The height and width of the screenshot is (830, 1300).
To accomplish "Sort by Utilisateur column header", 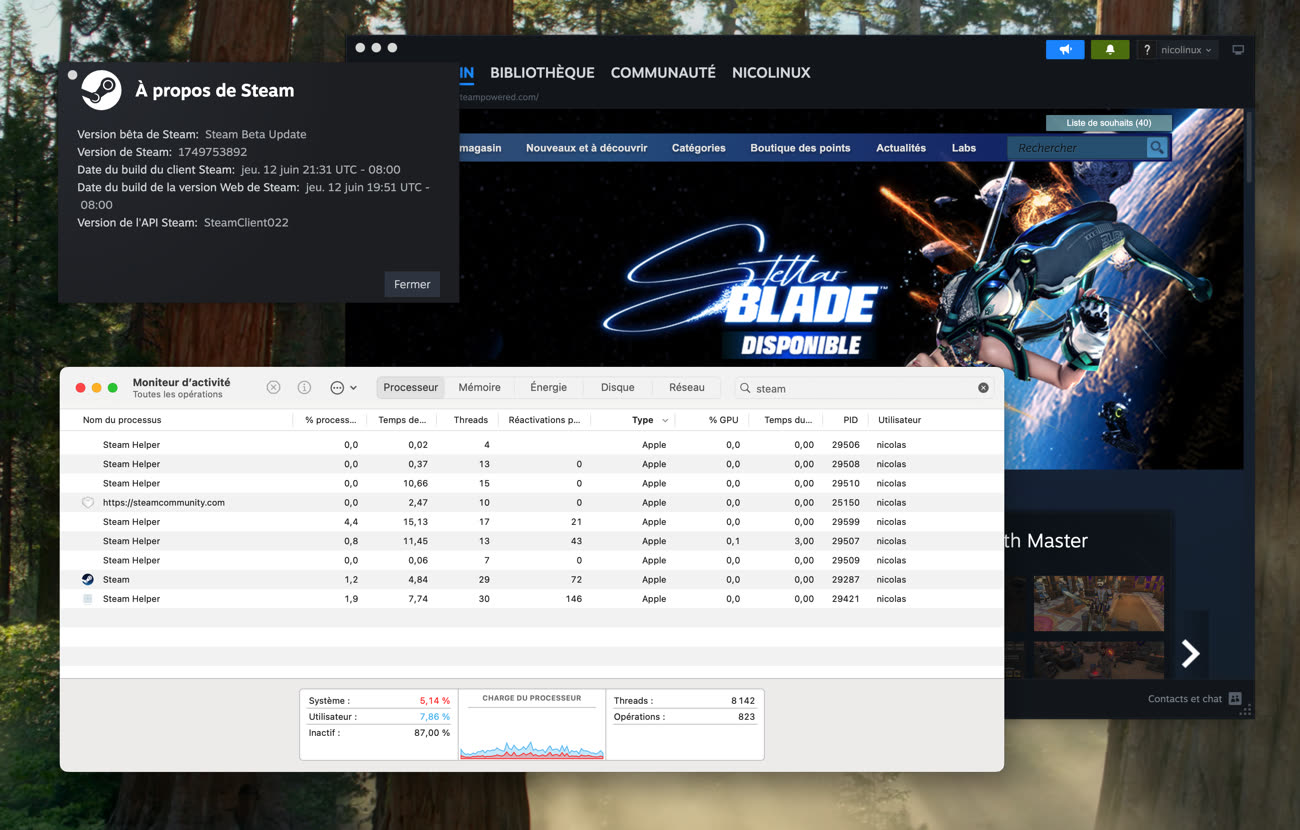I will coord(899,420).
